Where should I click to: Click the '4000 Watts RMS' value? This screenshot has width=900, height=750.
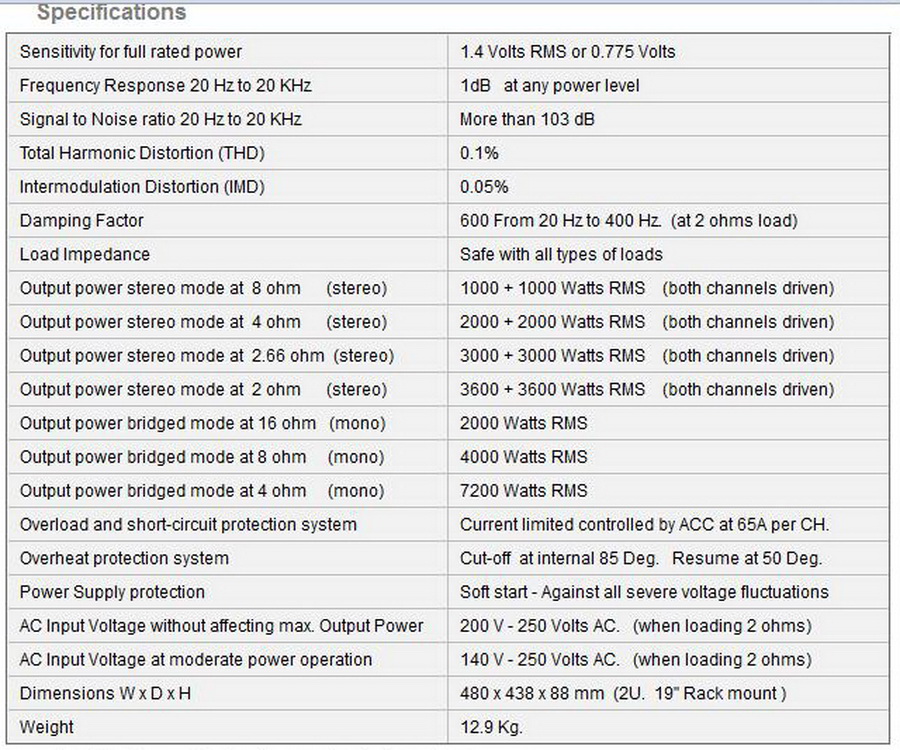pyautogui.click(x=524, y=457)
